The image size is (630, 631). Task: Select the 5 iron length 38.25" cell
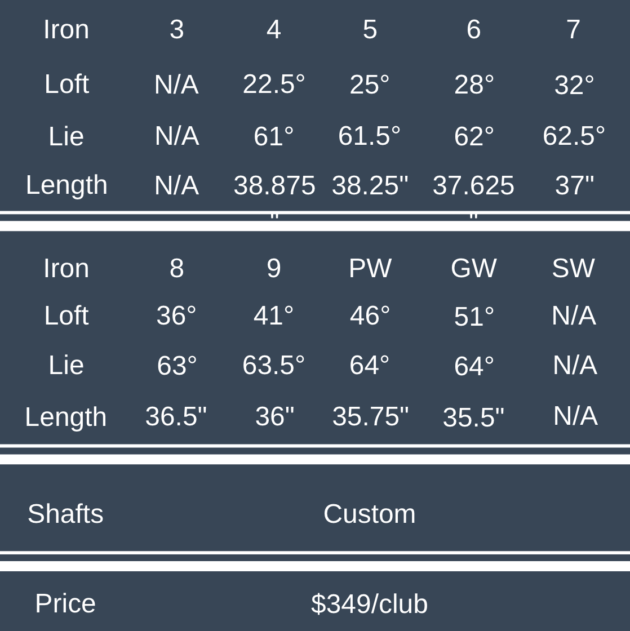tap(369, 186)
